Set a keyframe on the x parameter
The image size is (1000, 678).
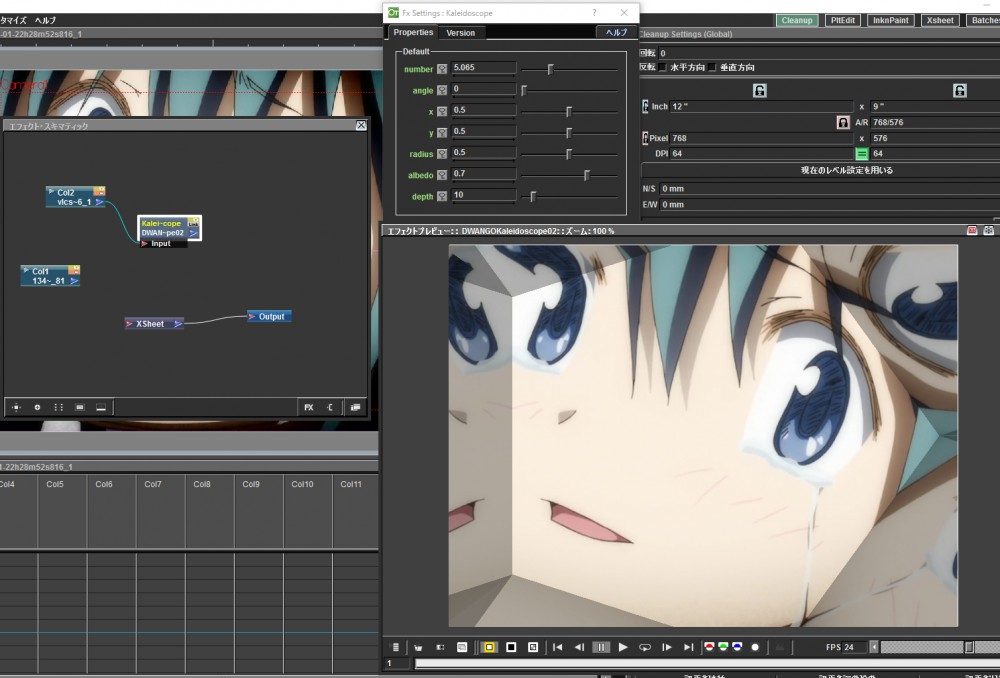[442, 112]
